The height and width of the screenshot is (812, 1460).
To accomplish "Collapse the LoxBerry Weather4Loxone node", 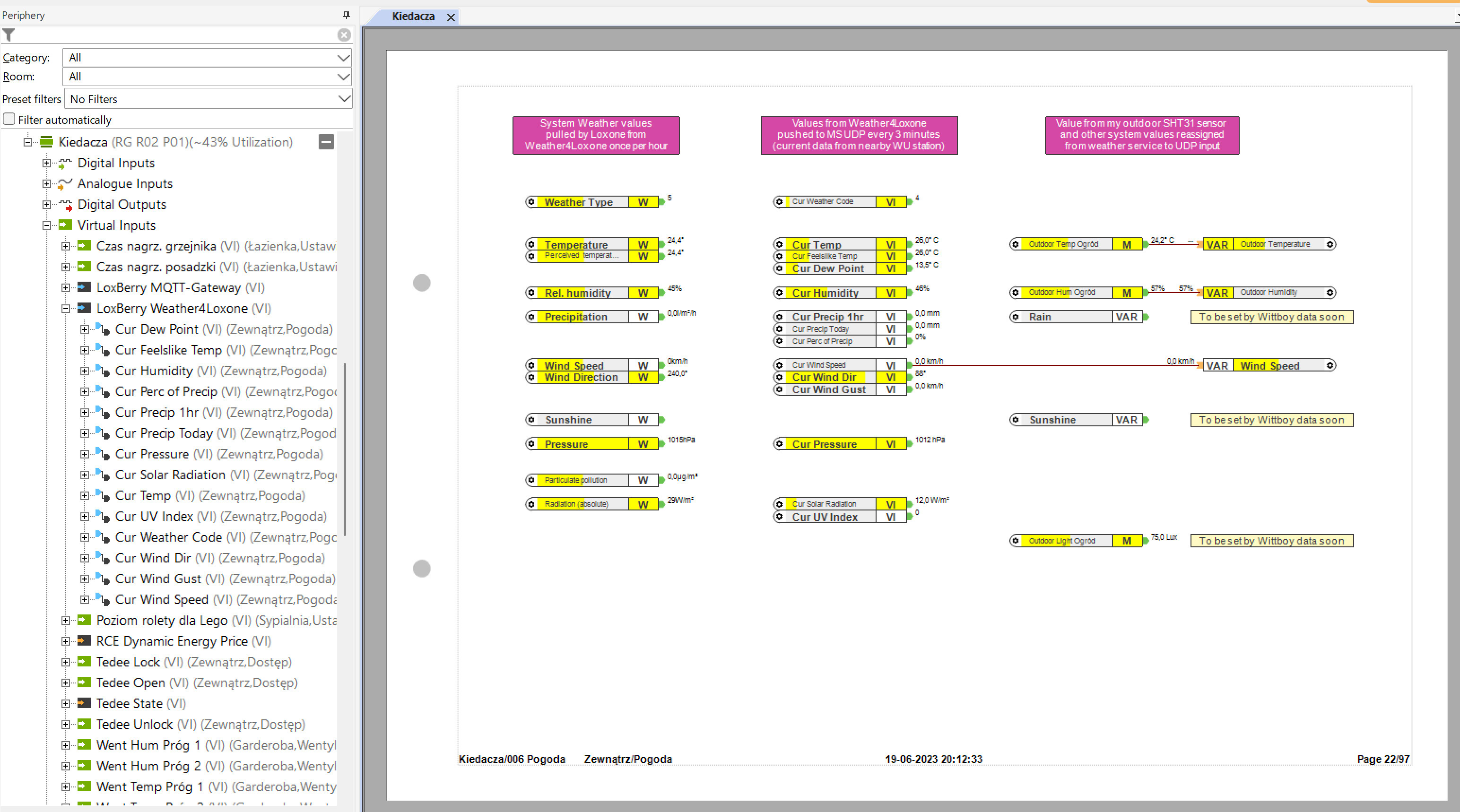I will pos(66,308).
